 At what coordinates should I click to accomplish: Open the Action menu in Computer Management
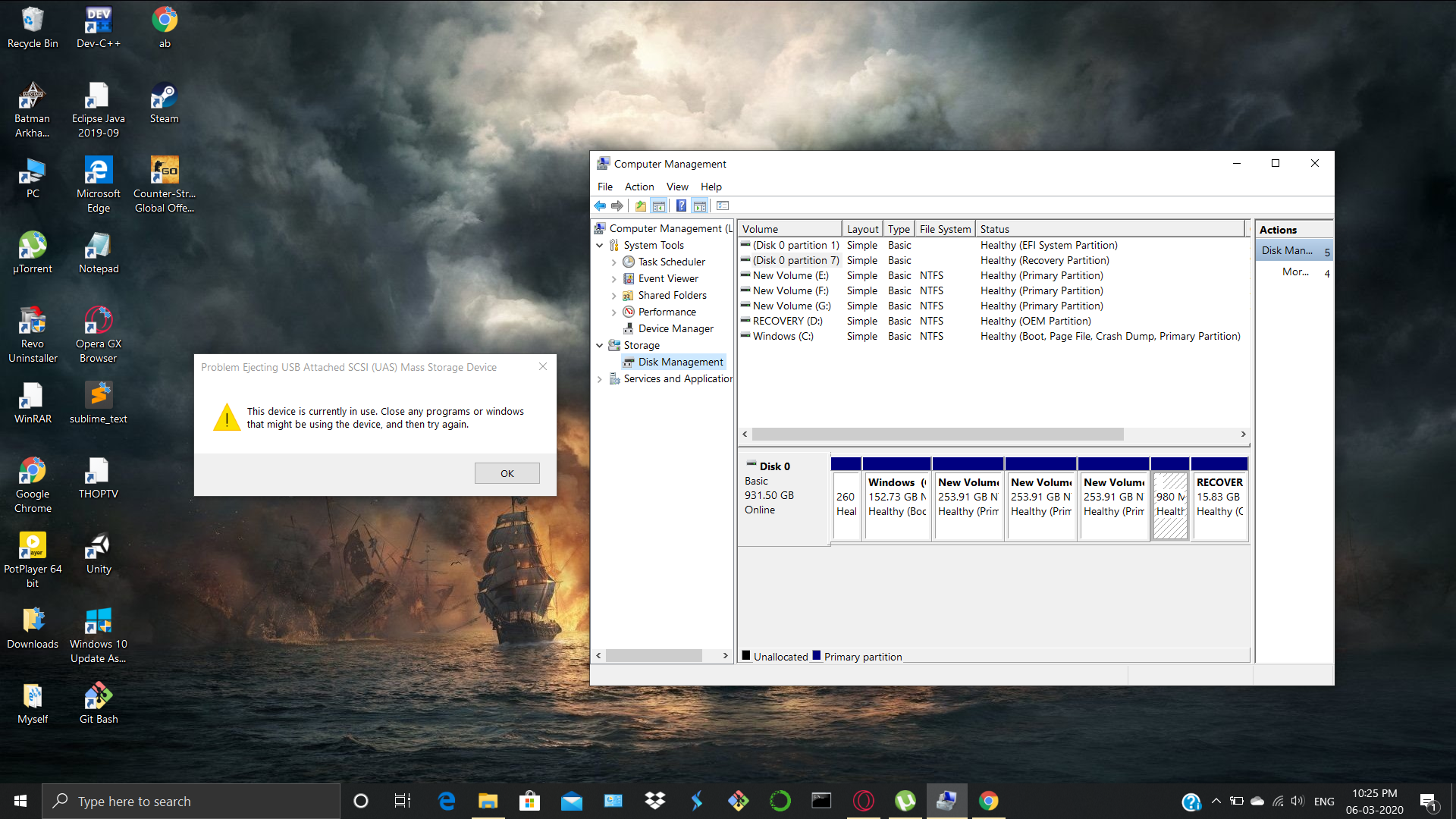(638, 186)
